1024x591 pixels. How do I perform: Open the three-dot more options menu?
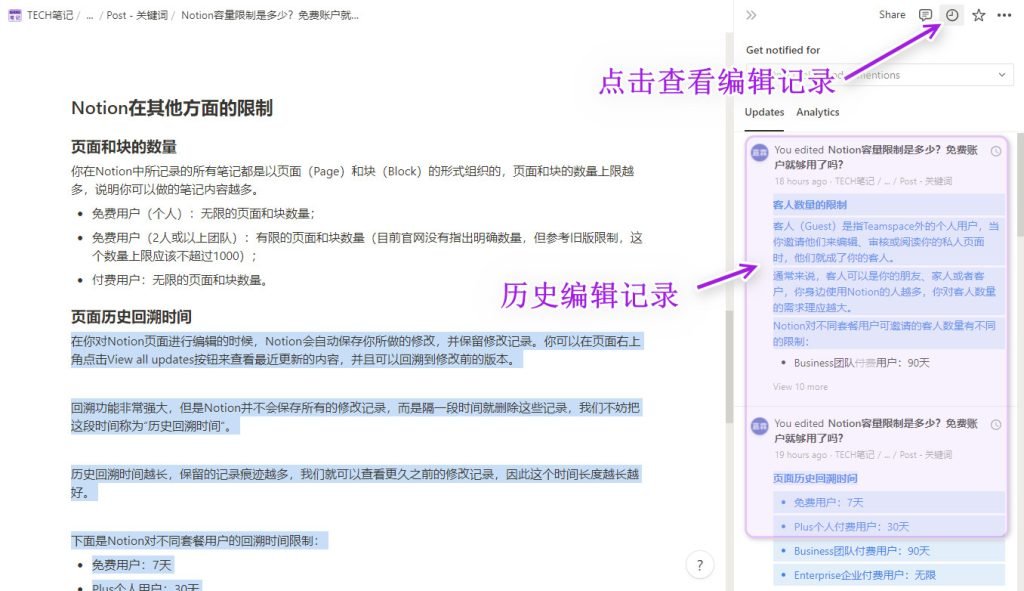point(1004,15)
